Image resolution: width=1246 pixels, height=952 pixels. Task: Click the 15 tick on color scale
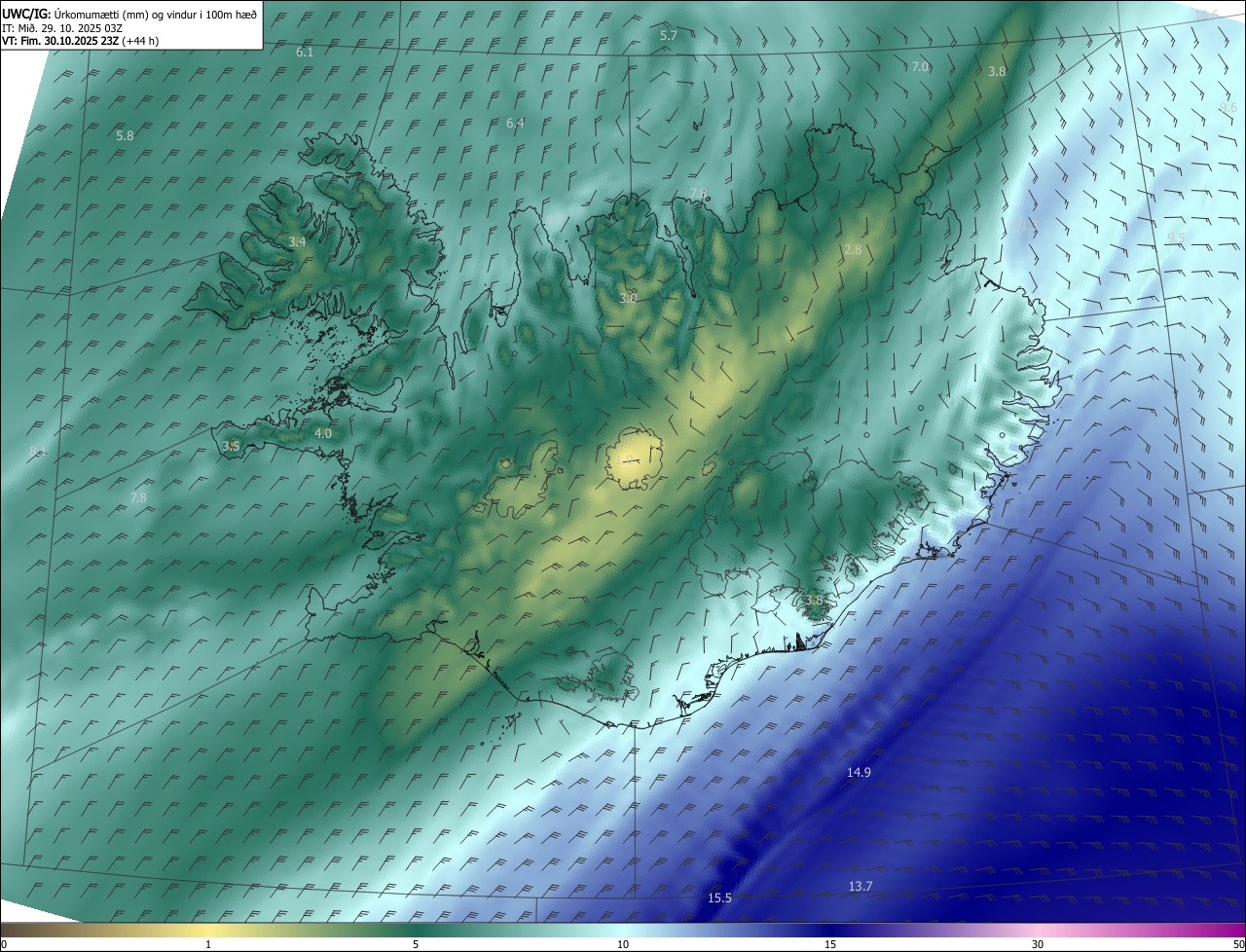pos(830,944)
